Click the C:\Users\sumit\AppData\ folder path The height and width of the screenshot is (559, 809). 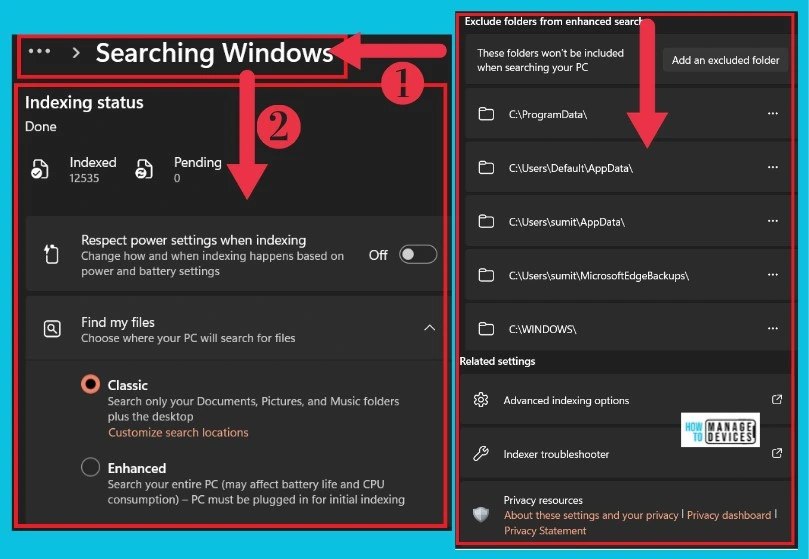pos(567,222)
